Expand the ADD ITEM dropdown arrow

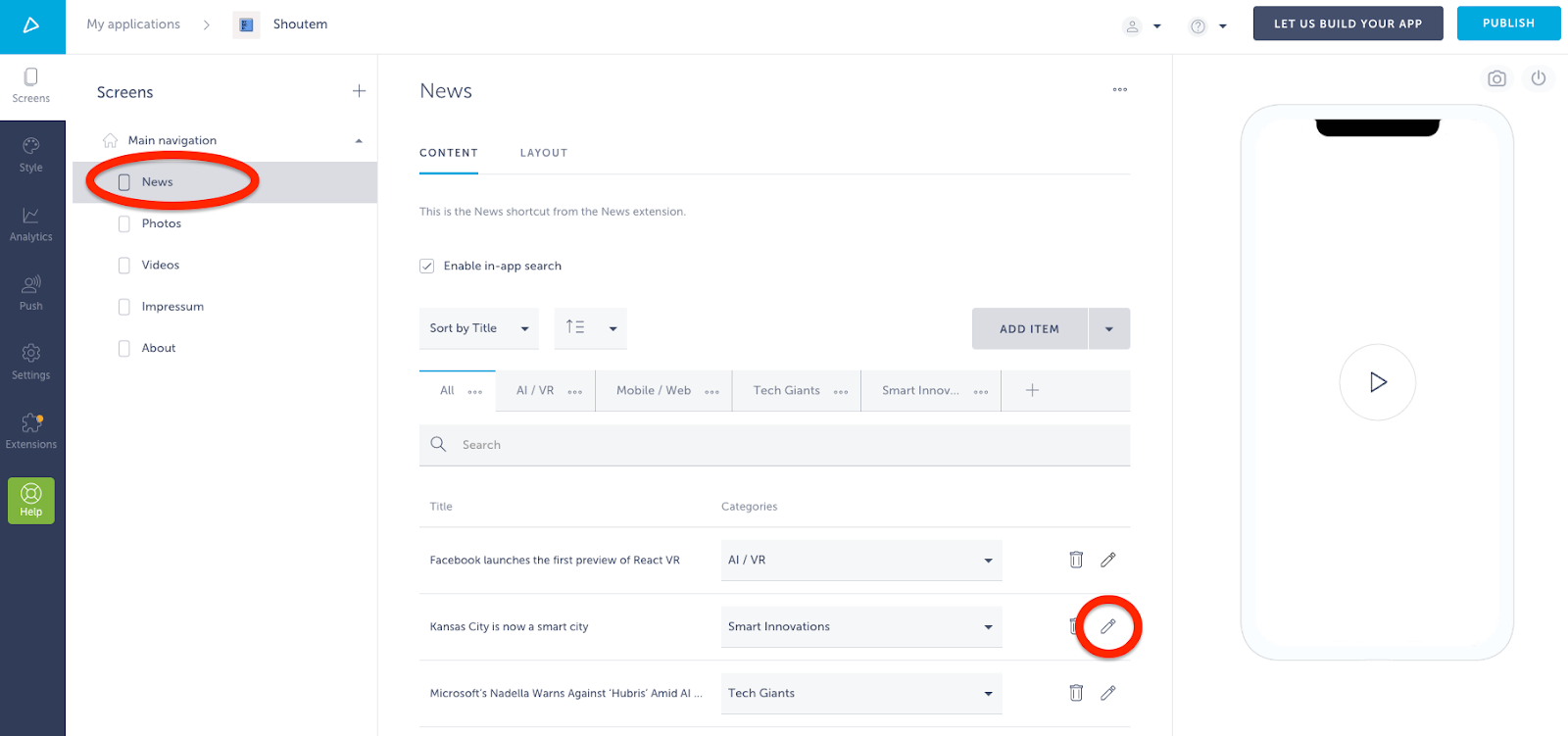click(1109, 329)
